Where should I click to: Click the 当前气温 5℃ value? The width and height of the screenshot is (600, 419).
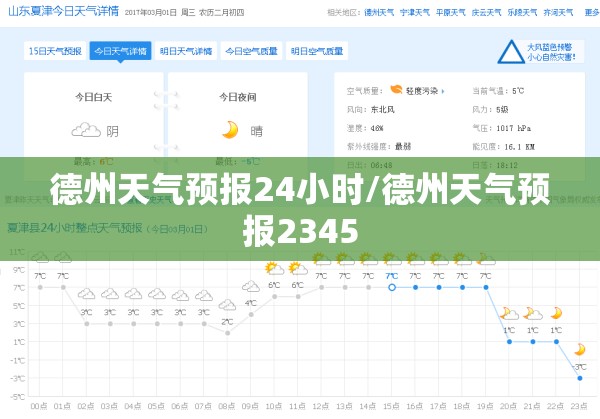coord(518,91)
